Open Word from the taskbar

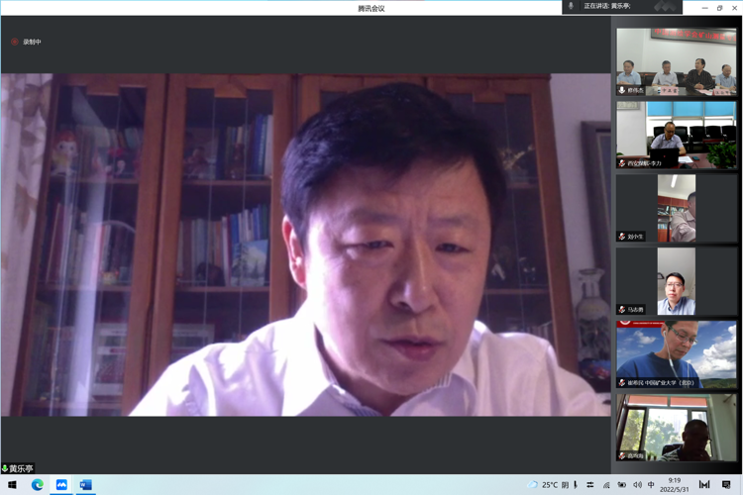[x=85, y=485]
